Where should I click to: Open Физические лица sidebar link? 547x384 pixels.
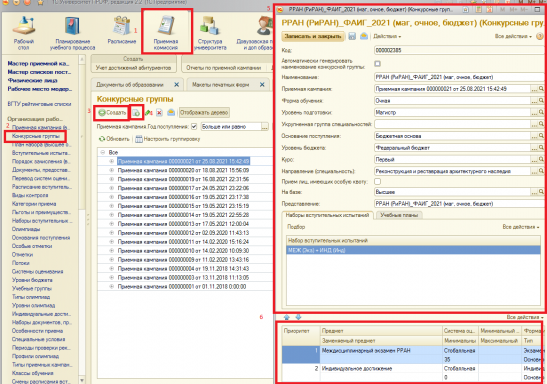[32, 81]
